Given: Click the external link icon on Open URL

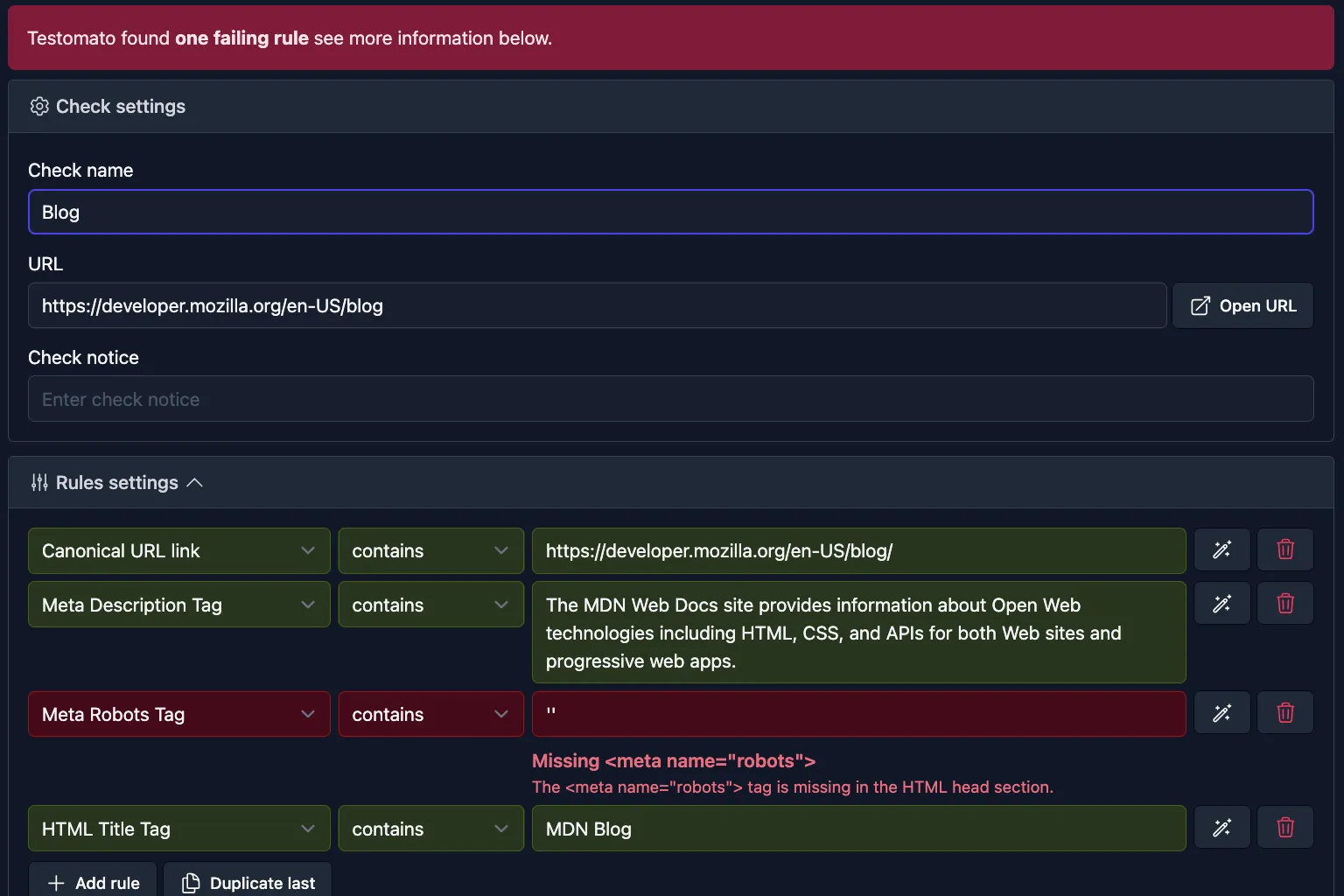Looking at the screenshot, I should (x=1200, y=304).
